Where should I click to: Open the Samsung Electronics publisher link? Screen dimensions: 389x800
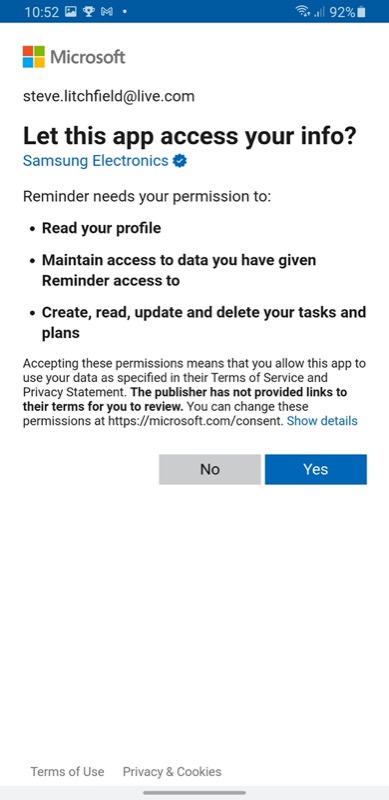tap(95, 161)
